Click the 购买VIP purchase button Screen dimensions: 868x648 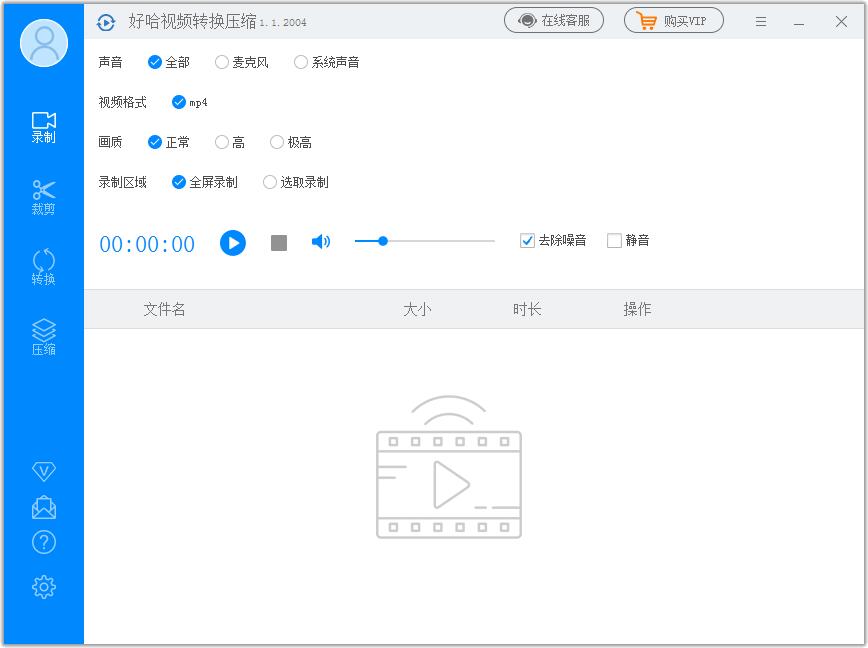(674, 20)
